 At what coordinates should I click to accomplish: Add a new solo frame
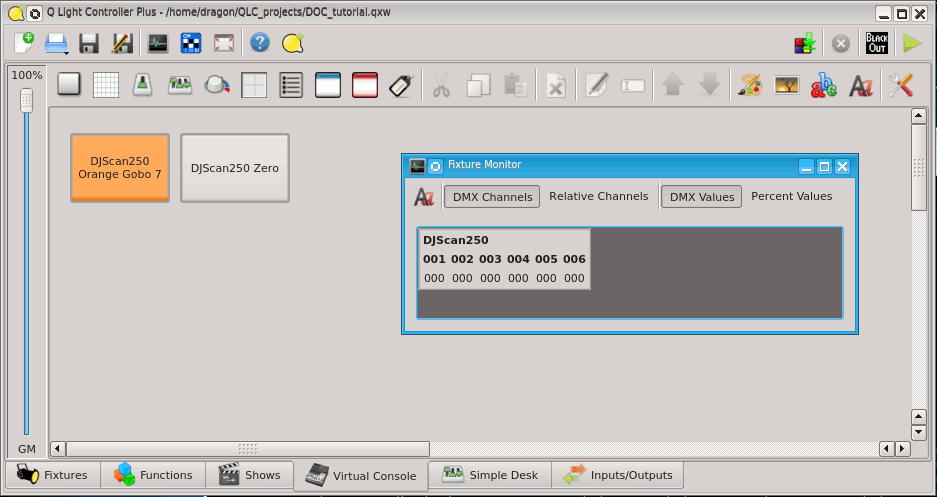pyautogui.click(x=365, y=85)
